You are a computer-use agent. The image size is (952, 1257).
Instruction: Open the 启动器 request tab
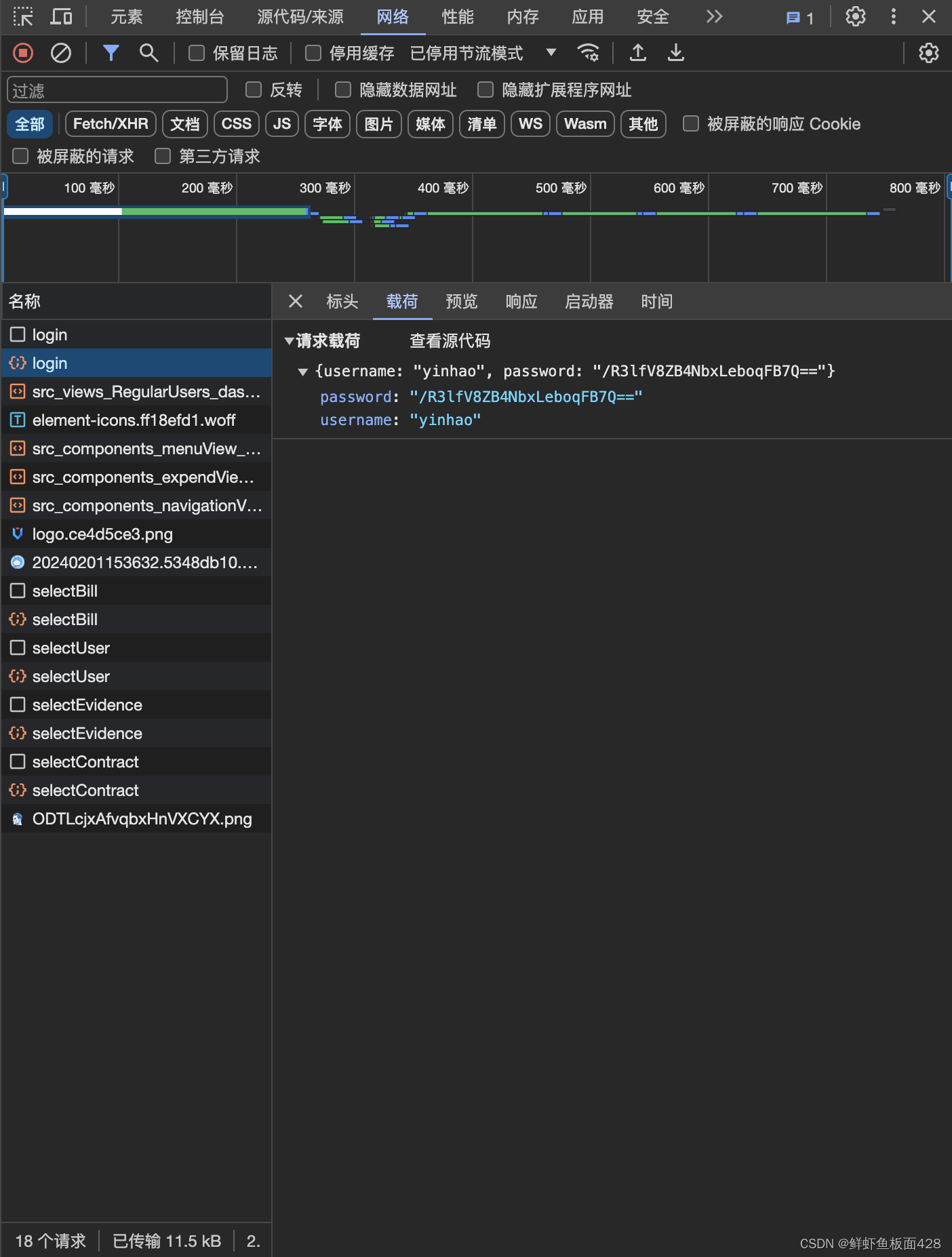[589, 301]
